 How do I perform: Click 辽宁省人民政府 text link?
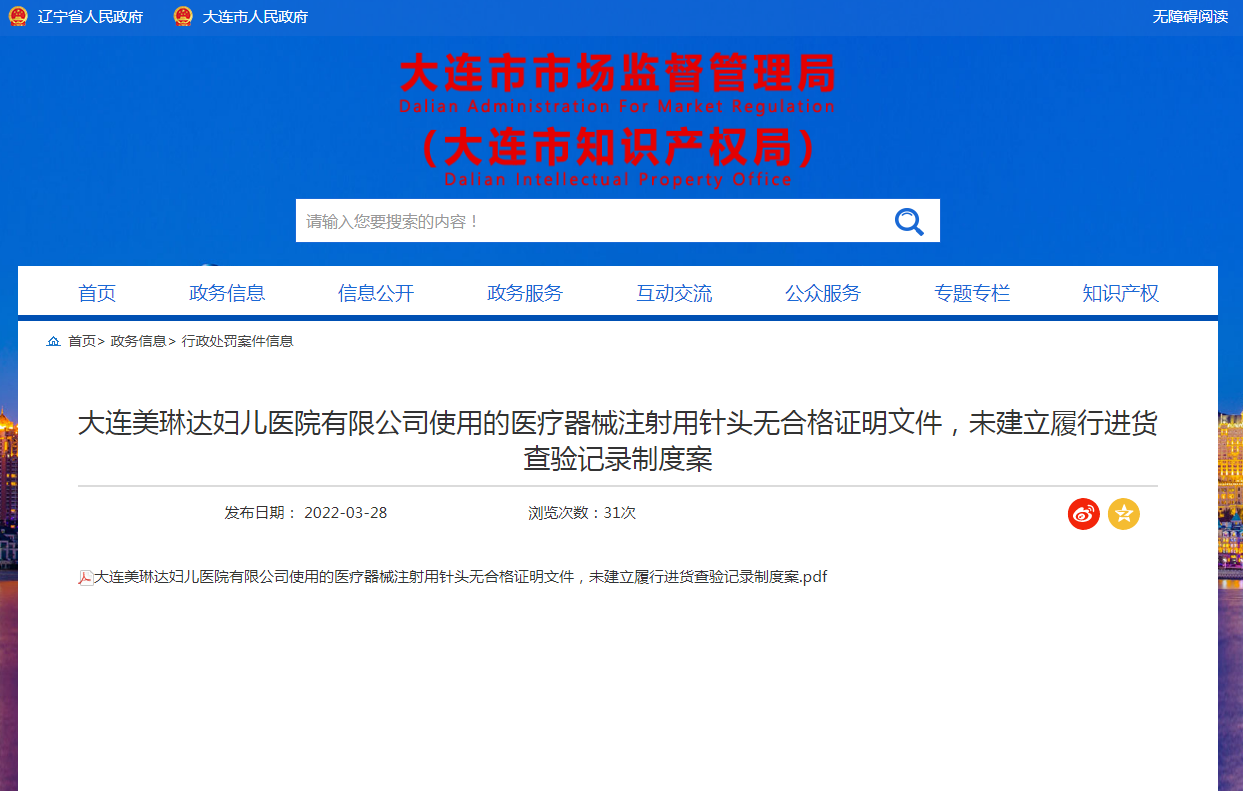click(90, 17)
